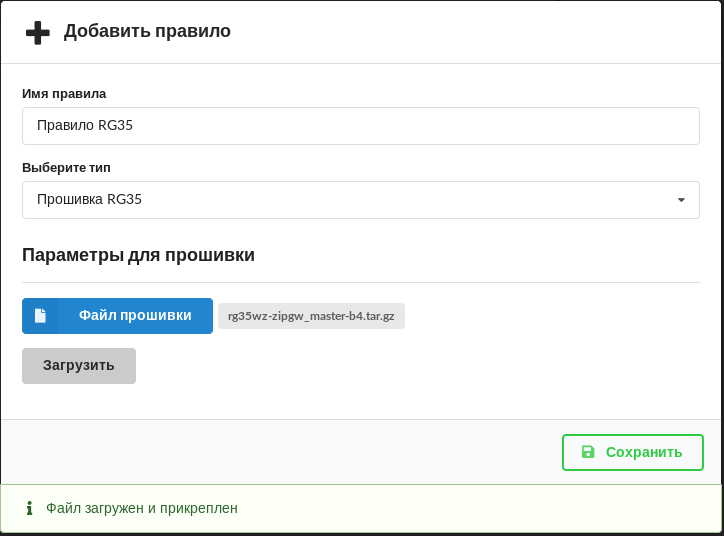Open the Прошивка RG35 type dropdown
The width and height of the screenshot is (724, 536).
click(x=360, y=200)
